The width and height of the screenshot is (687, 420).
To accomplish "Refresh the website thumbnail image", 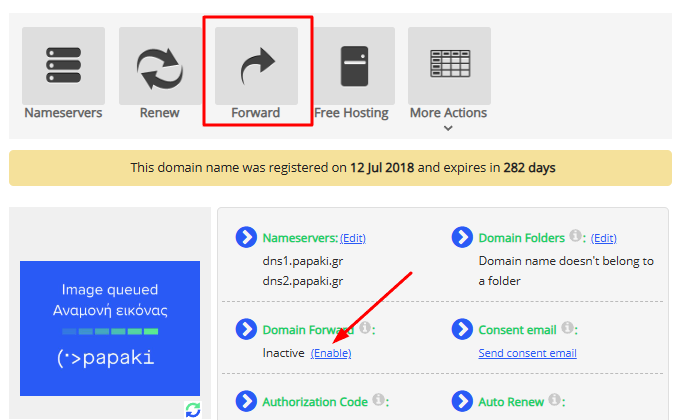I will coord(193,410).
